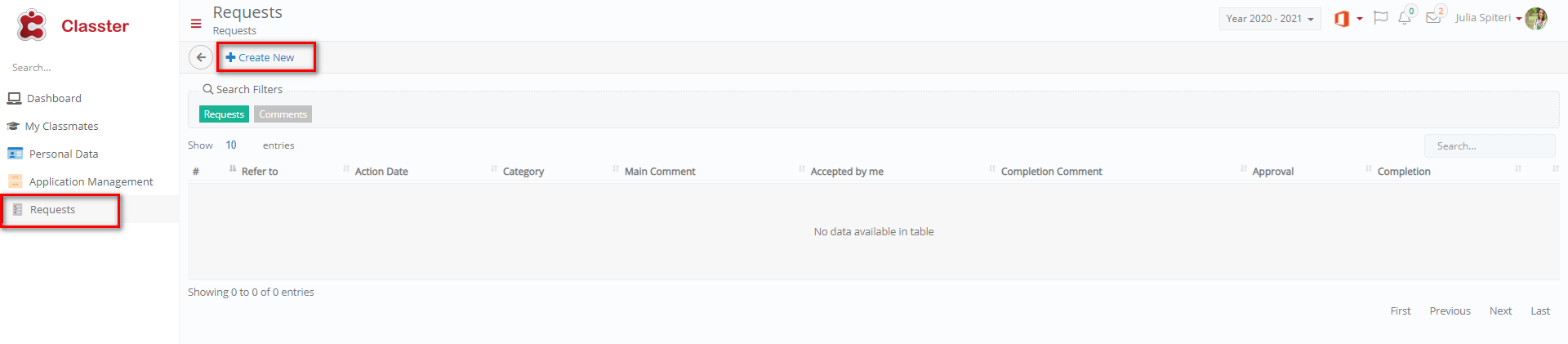Open the notifications bell icon
Viewport: 1568px width, 344px height.
pyautogui.click(x=1405, y=18)
